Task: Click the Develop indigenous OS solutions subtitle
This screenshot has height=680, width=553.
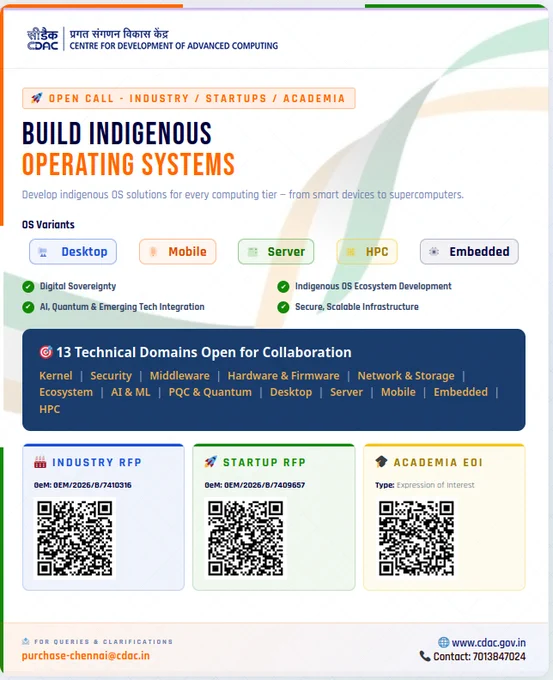Action: pyautogui.click(x=243, y=194)
